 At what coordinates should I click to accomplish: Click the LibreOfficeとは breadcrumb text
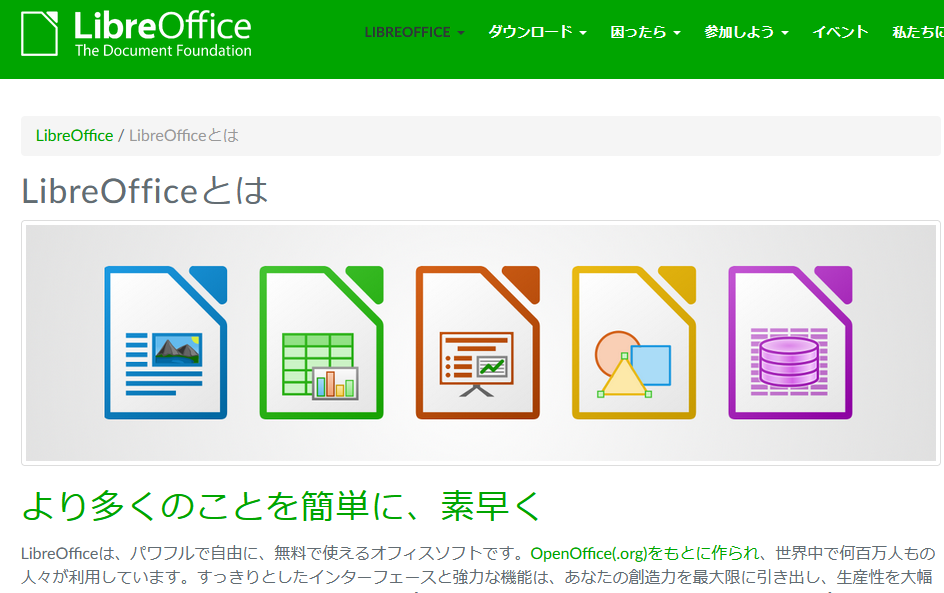[184, 135]
